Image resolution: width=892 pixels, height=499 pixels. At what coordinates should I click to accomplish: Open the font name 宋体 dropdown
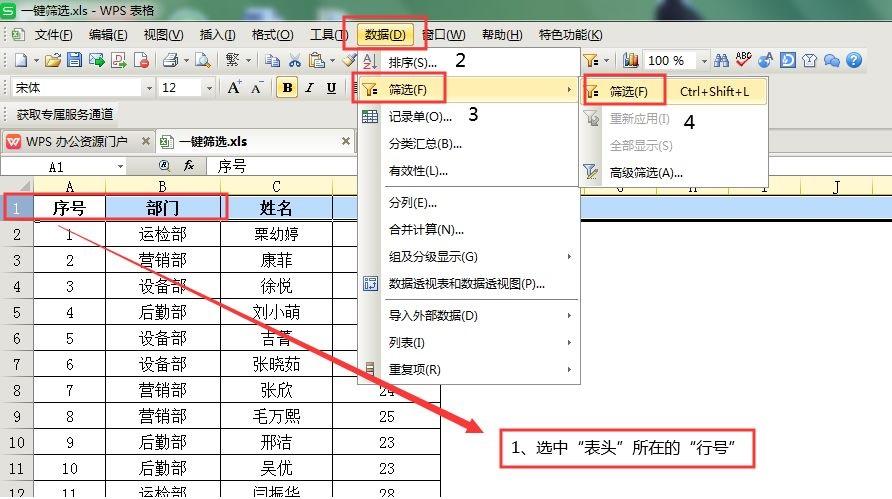click(149, 88)
